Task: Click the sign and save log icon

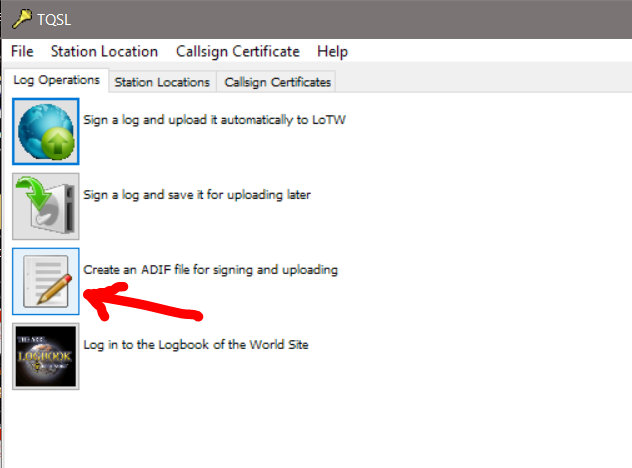Action: (46, 206)
